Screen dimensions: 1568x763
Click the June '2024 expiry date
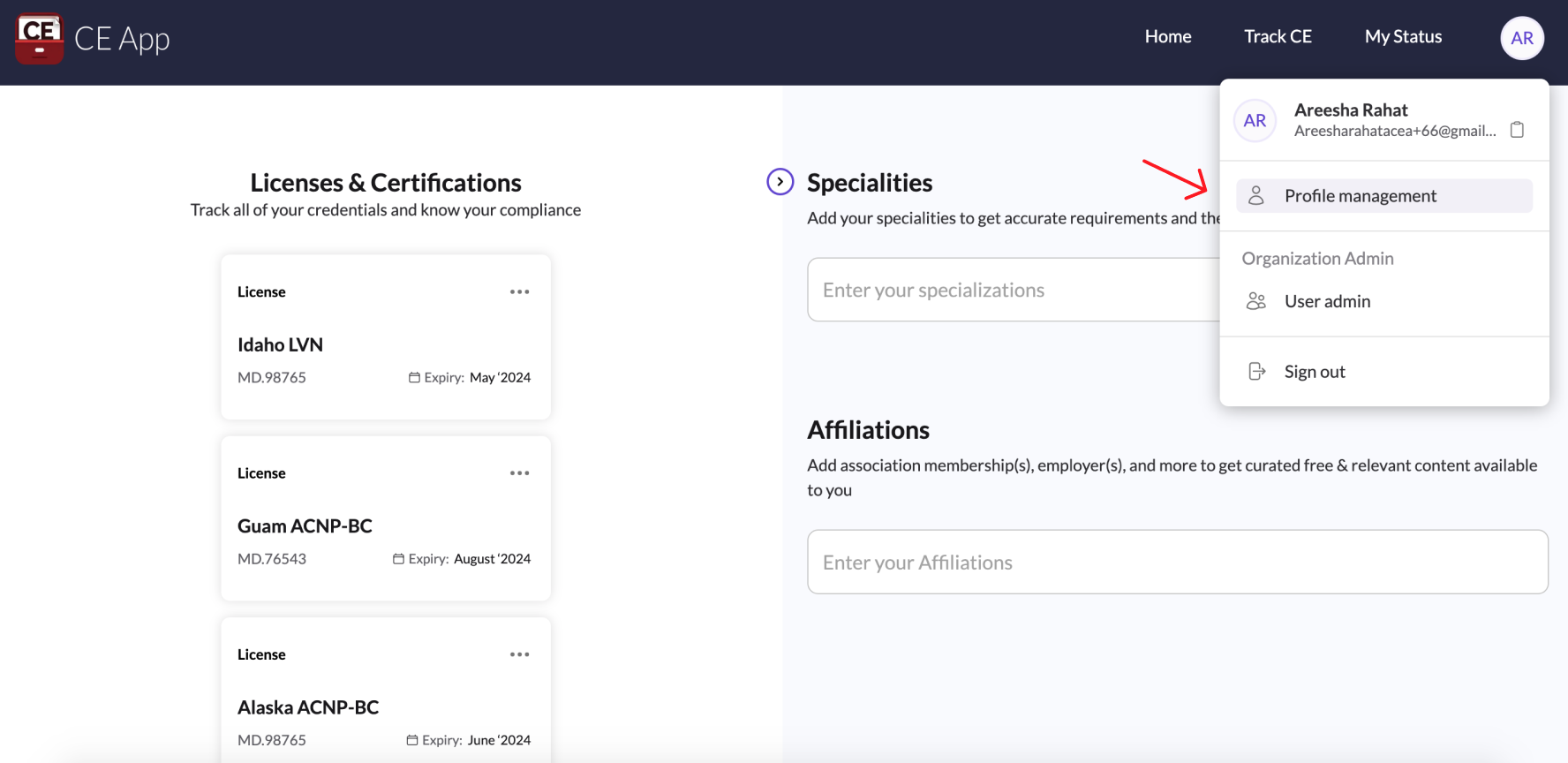(500, 740)
